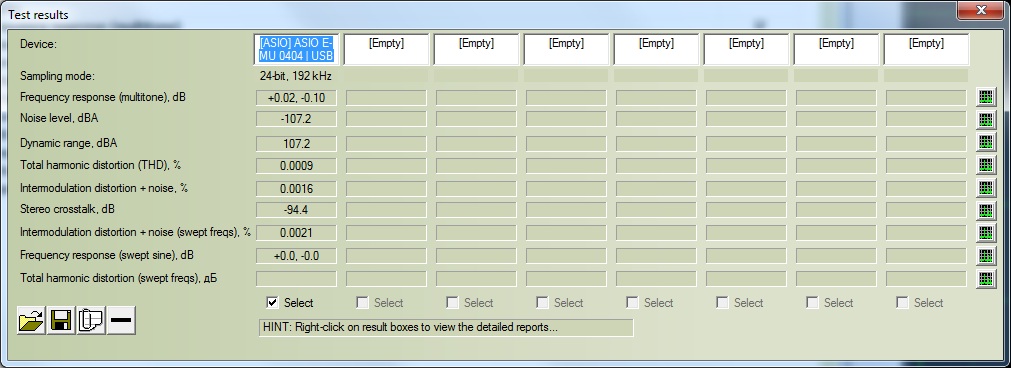Open graph for Total harmonic distortion (THD)

(986, 165)
